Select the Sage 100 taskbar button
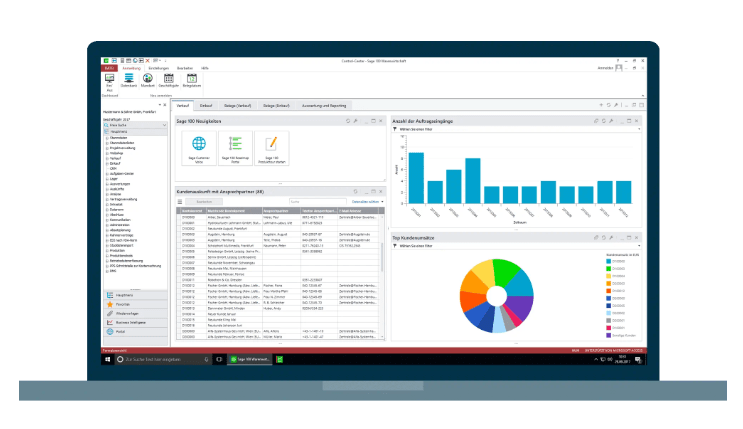Viewport: 743px width, 429px height. pyautogui.click(x=250, y=359)
